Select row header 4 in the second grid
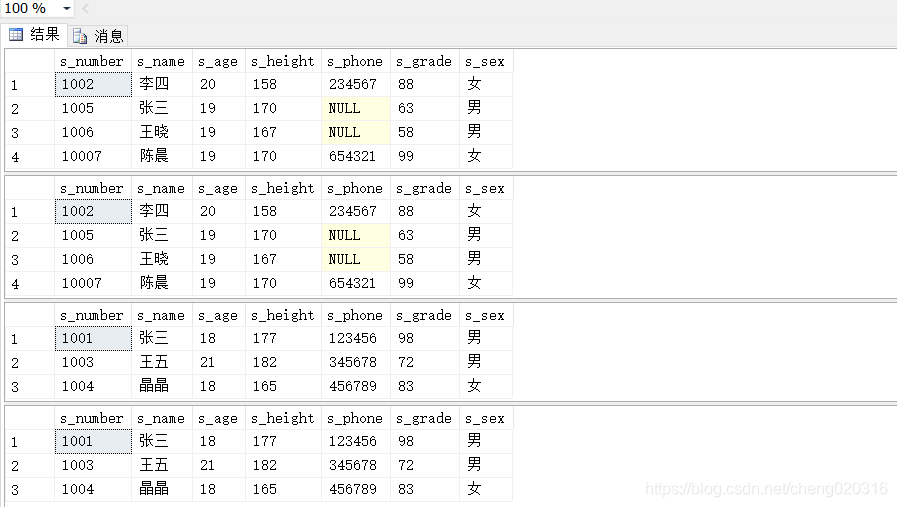The height and width of the screenshot is (507, 897). pos(30,284)
